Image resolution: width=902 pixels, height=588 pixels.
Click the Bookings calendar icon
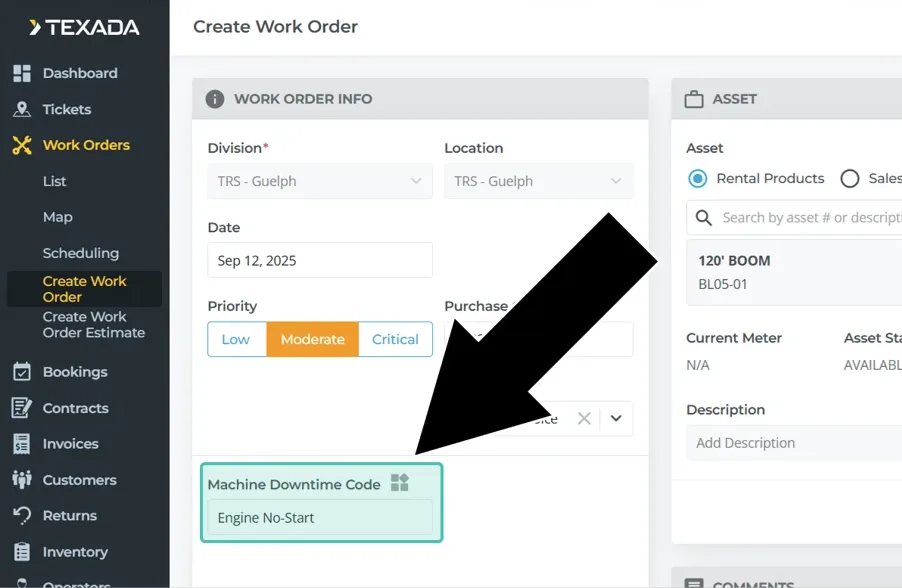(x=22, y=372)
